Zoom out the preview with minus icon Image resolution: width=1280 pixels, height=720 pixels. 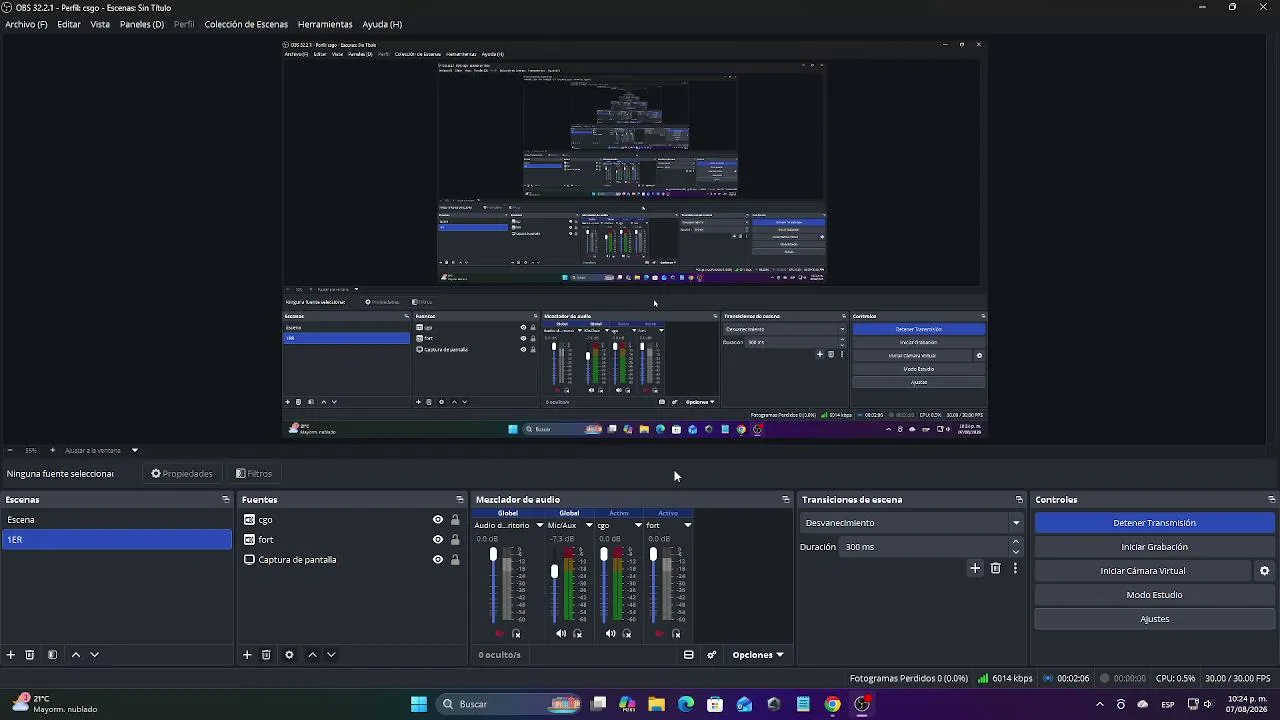[x=10, y=450]
